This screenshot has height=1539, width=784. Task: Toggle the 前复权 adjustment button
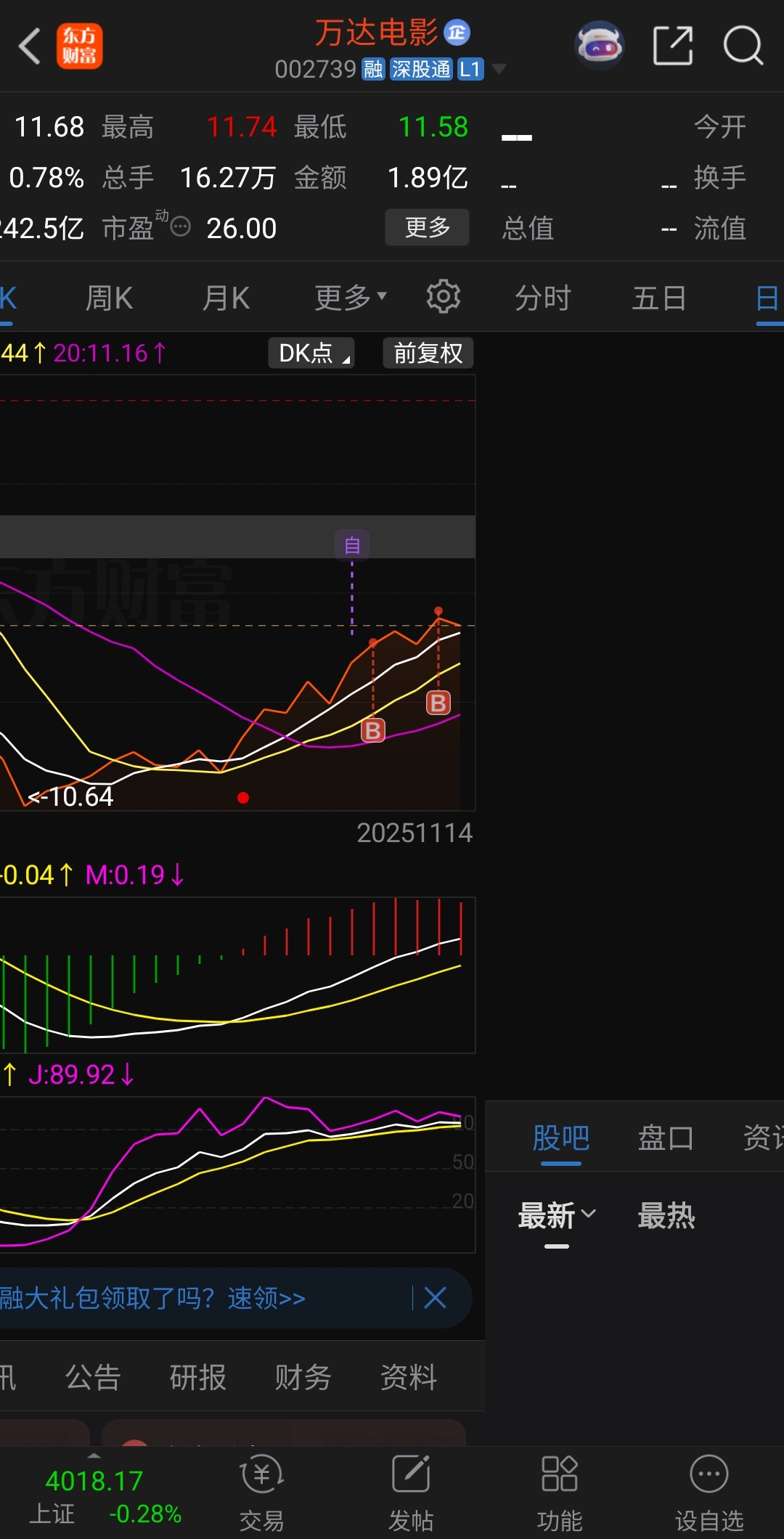click(428, 353)
